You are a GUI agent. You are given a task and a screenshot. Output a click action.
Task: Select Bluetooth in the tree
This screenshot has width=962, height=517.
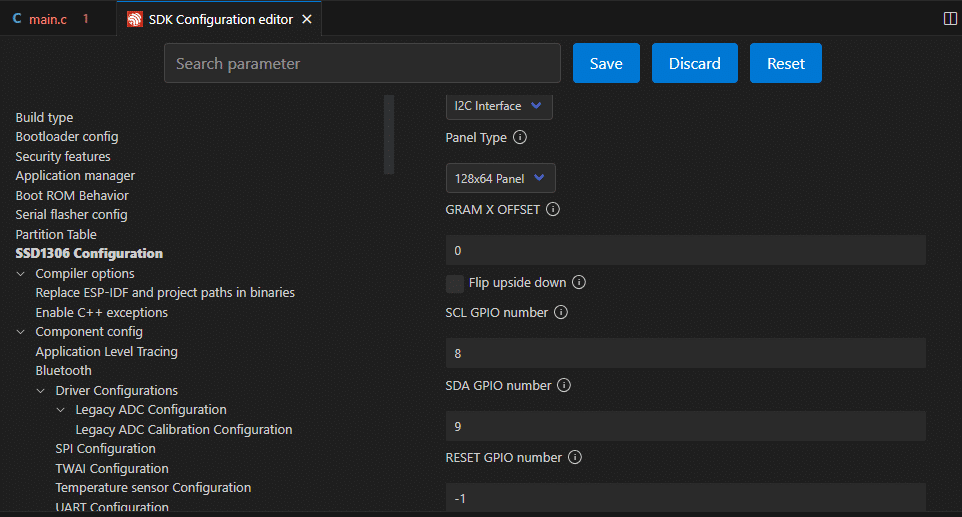(63, 370)
